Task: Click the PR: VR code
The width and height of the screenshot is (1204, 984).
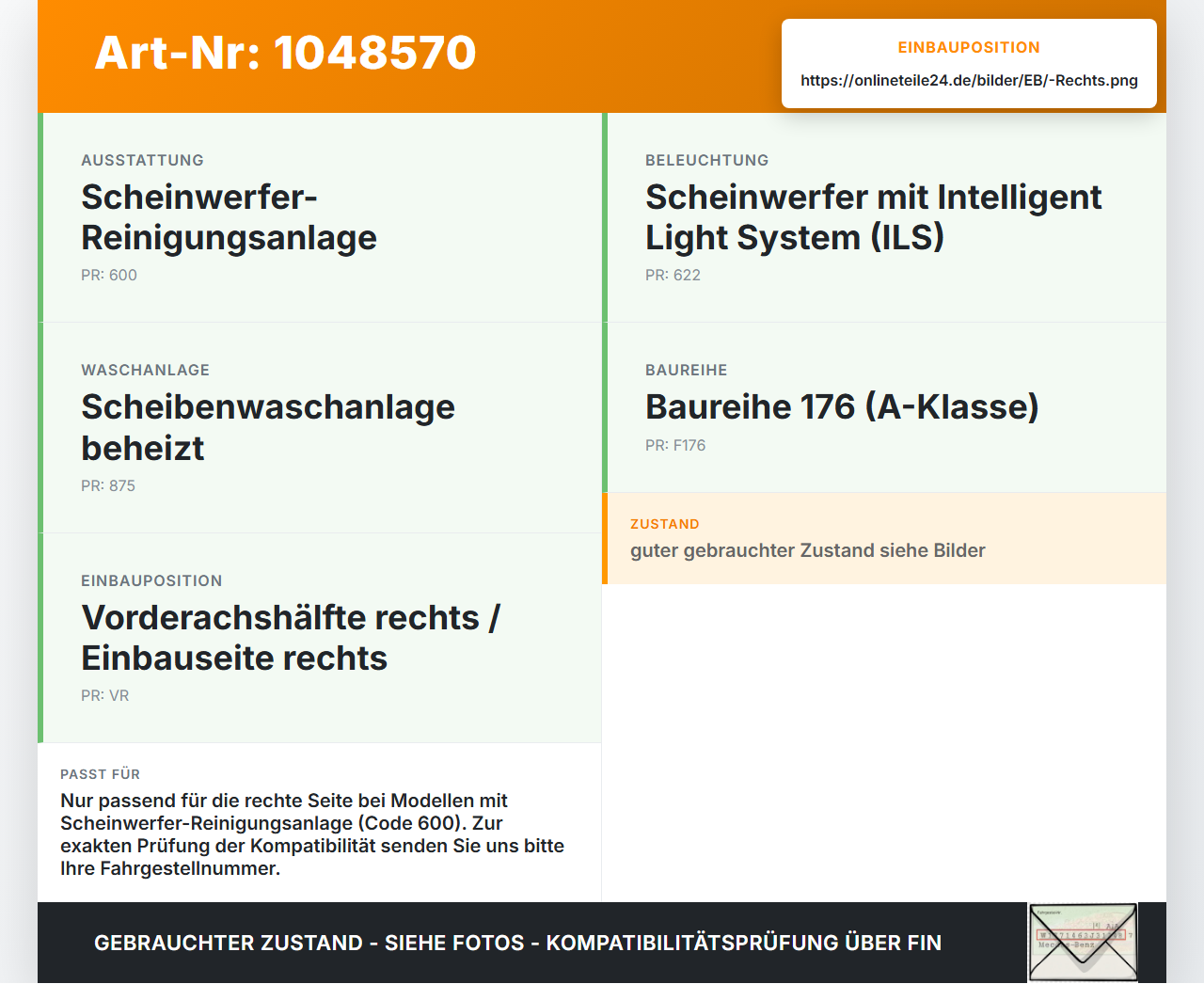Action: click(104, 696)
